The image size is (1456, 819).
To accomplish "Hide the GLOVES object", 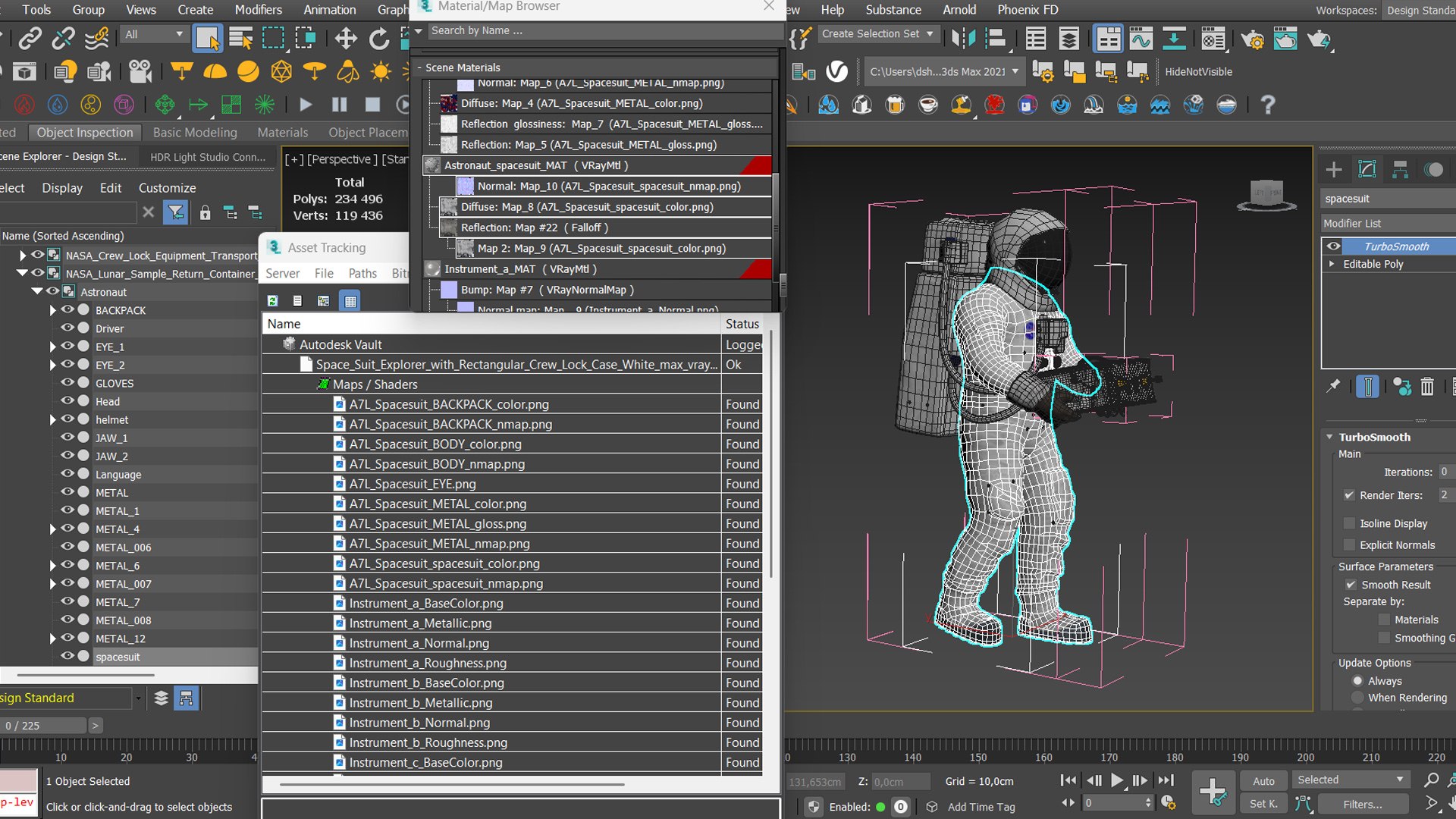I will (x=67, y=383).
